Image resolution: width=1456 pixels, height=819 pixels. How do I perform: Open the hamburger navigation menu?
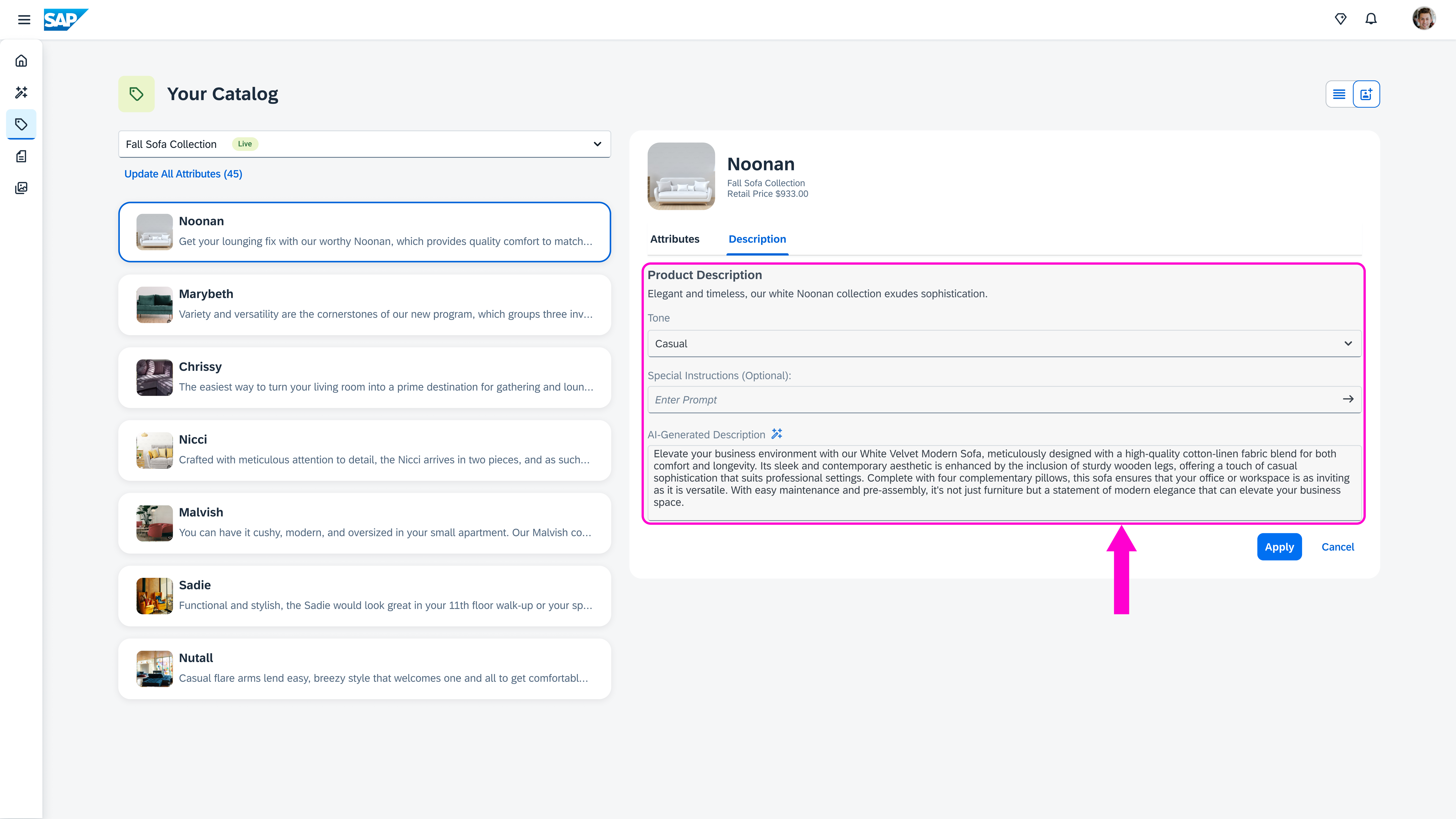click(x=24, y=20)
